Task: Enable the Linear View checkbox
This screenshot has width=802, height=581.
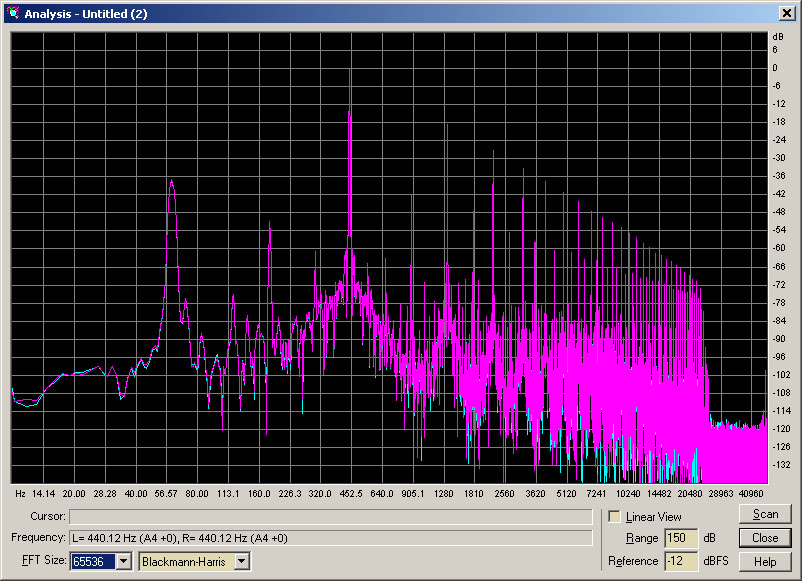Action: pyautogui.click(x=615, y=517)
